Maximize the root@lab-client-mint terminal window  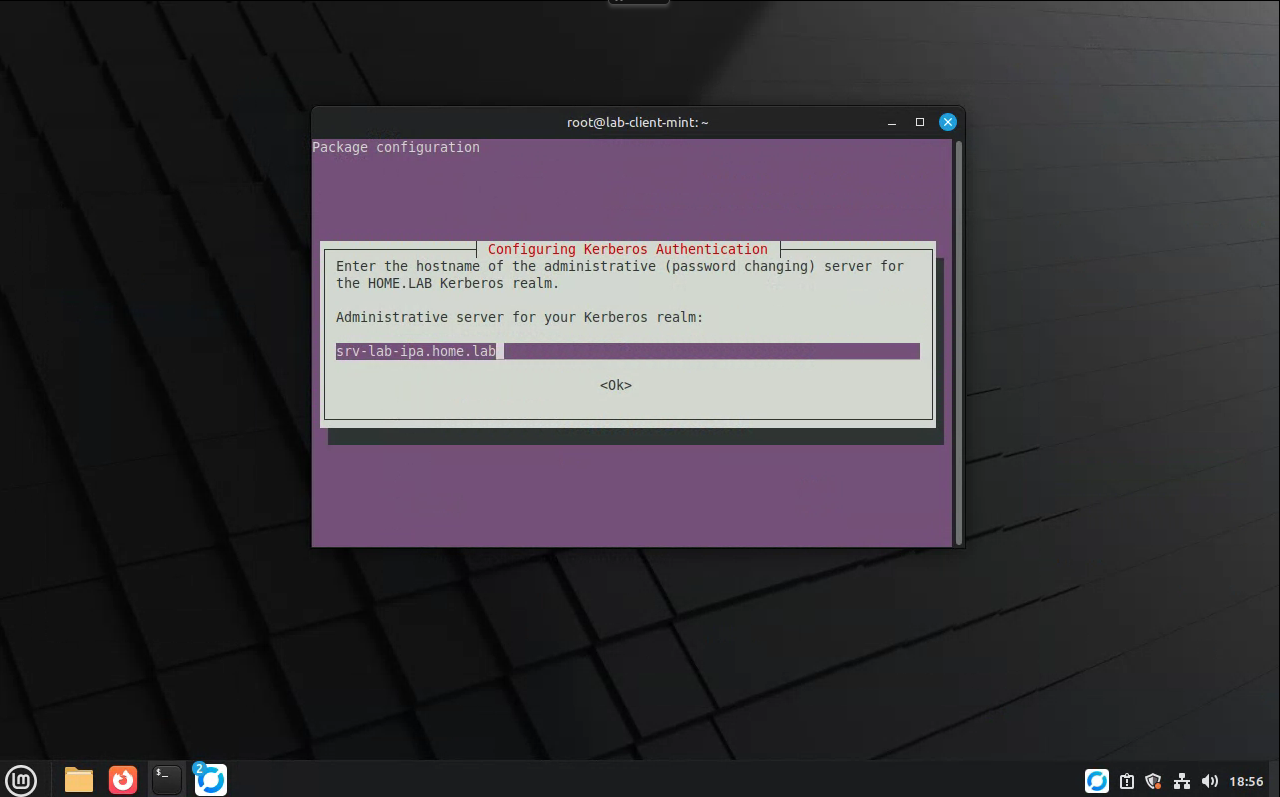pyautogui.click(x=920, y=122)
